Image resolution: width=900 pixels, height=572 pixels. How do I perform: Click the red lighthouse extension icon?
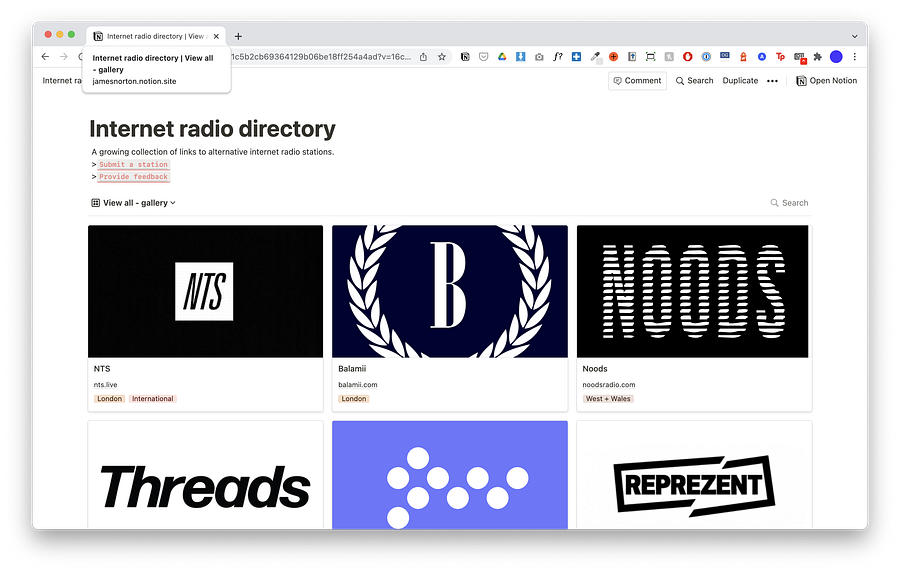(x=743, y=57)
